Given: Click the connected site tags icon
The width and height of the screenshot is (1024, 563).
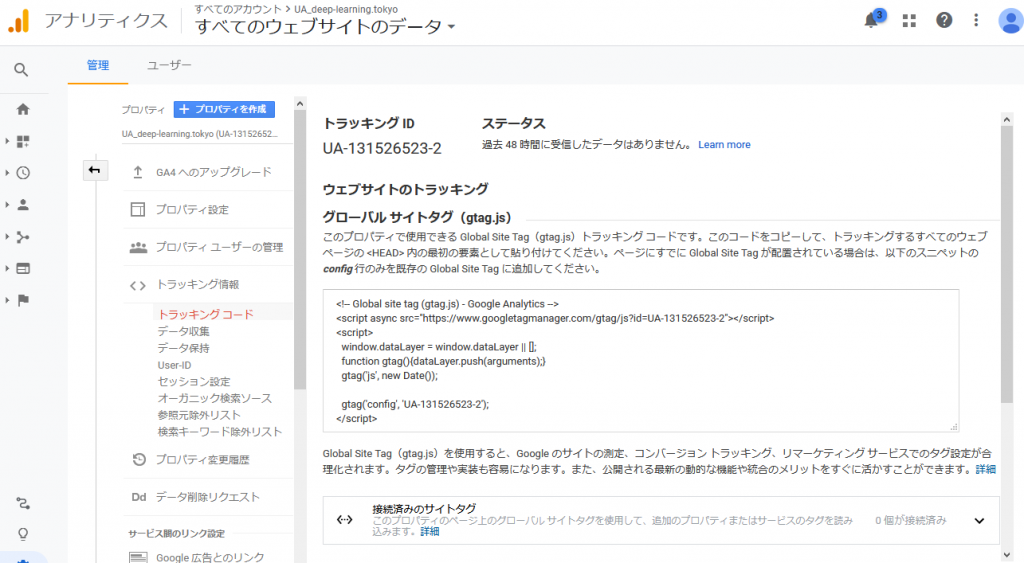Looking at the screenshot, I should [x=344, y=520].
